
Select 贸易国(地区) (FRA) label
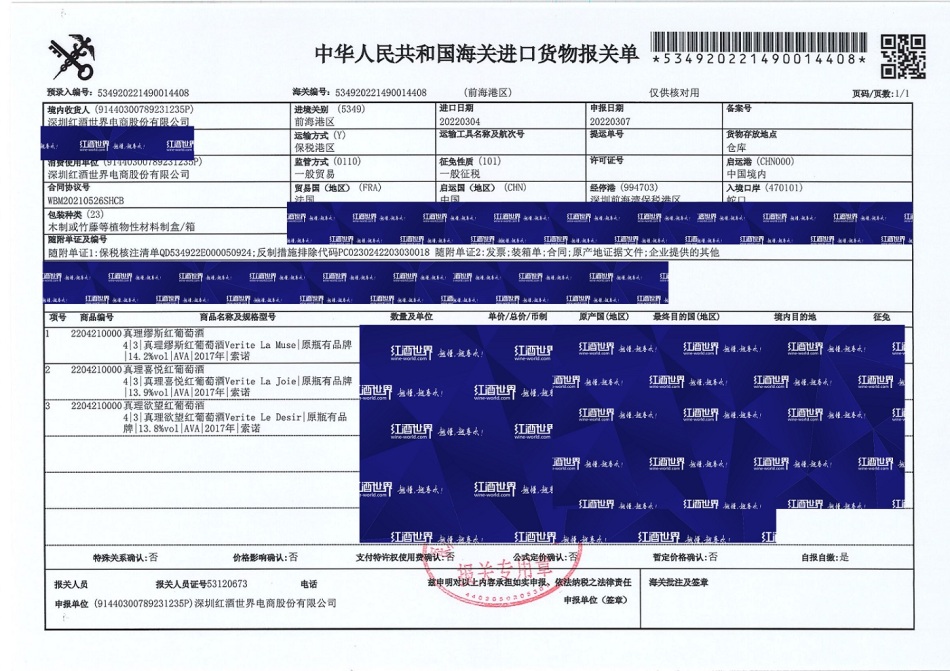click(338, 188)
